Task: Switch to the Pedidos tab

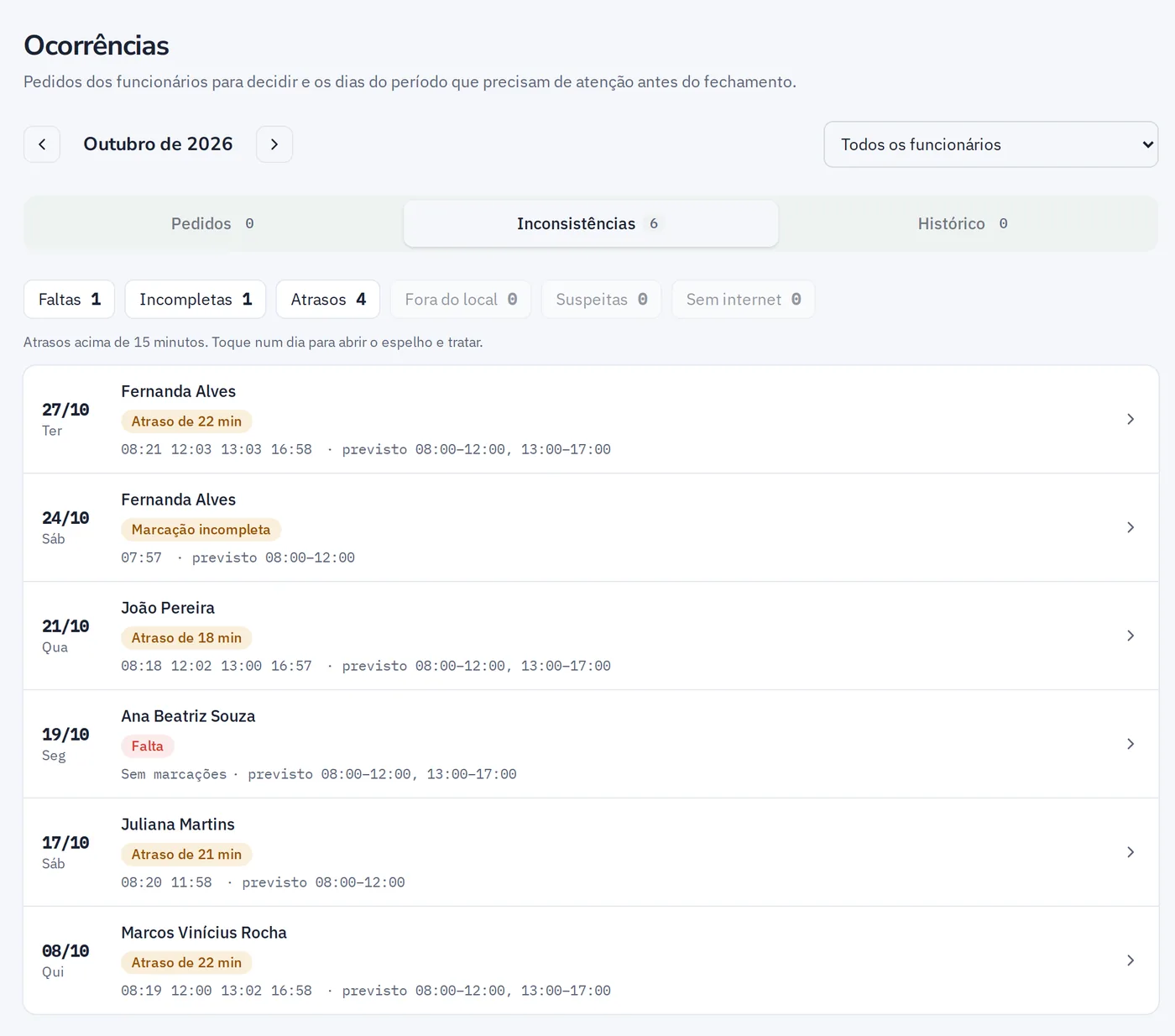Action: [x=213, y=223]
